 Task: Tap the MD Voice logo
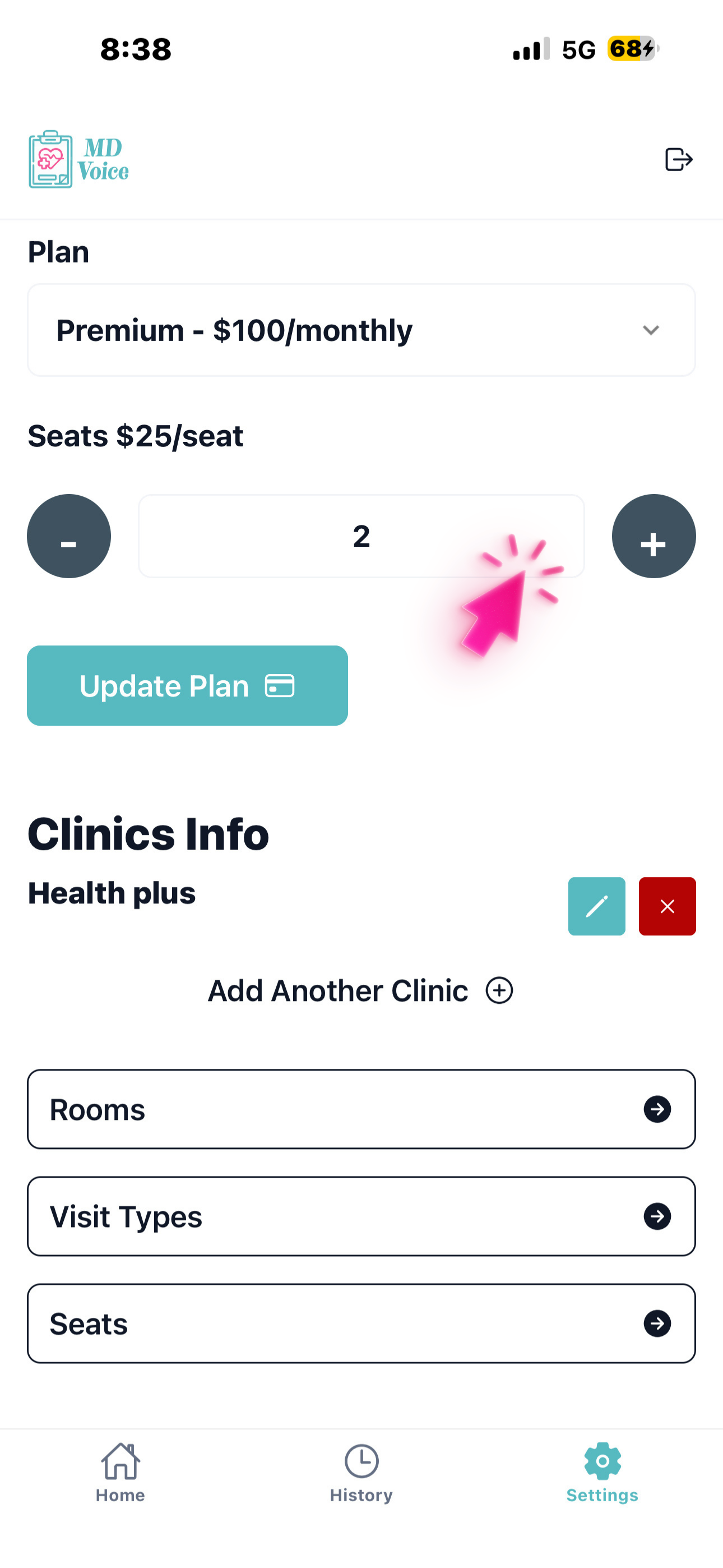pyautogui.click(x=79, y=159)
